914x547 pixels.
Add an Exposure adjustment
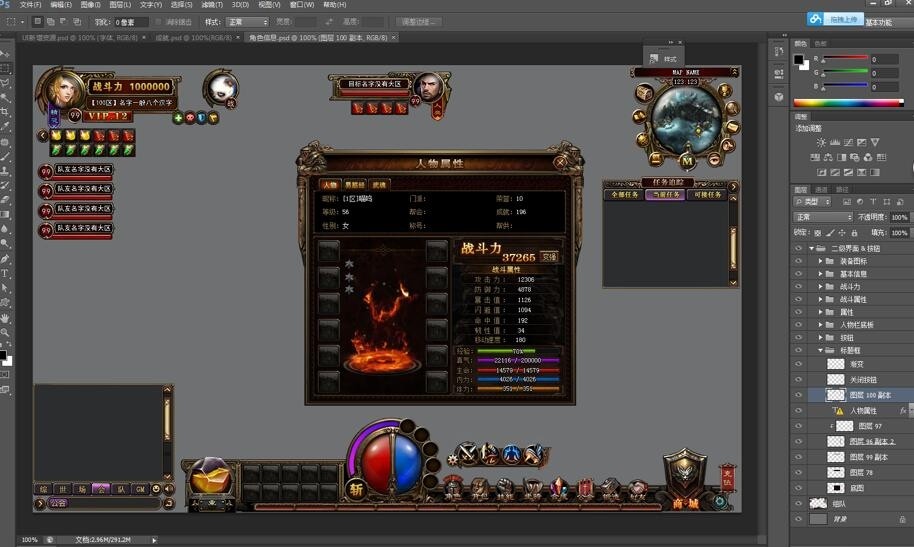pyautogui.click(x=862, y=142)
